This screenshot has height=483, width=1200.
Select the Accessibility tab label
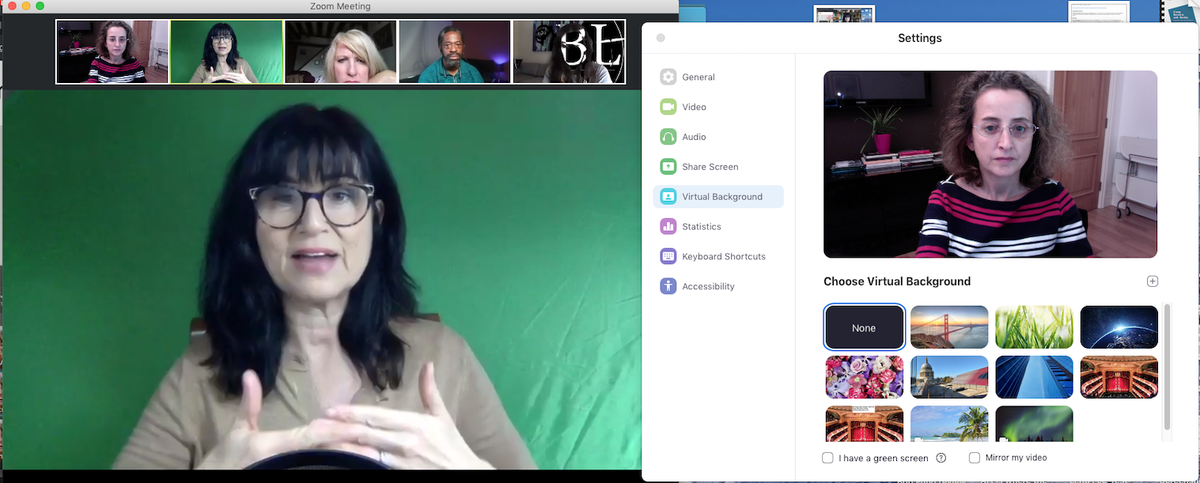[708, 287]
